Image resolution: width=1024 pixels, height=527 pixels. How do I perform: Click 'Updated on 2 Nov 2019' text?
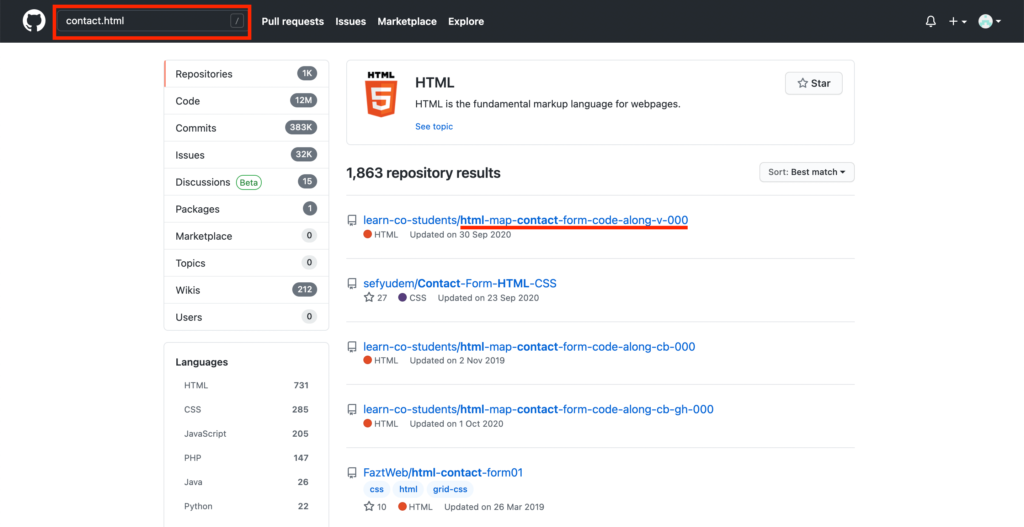pyautogui.click(x=457, y=360)
